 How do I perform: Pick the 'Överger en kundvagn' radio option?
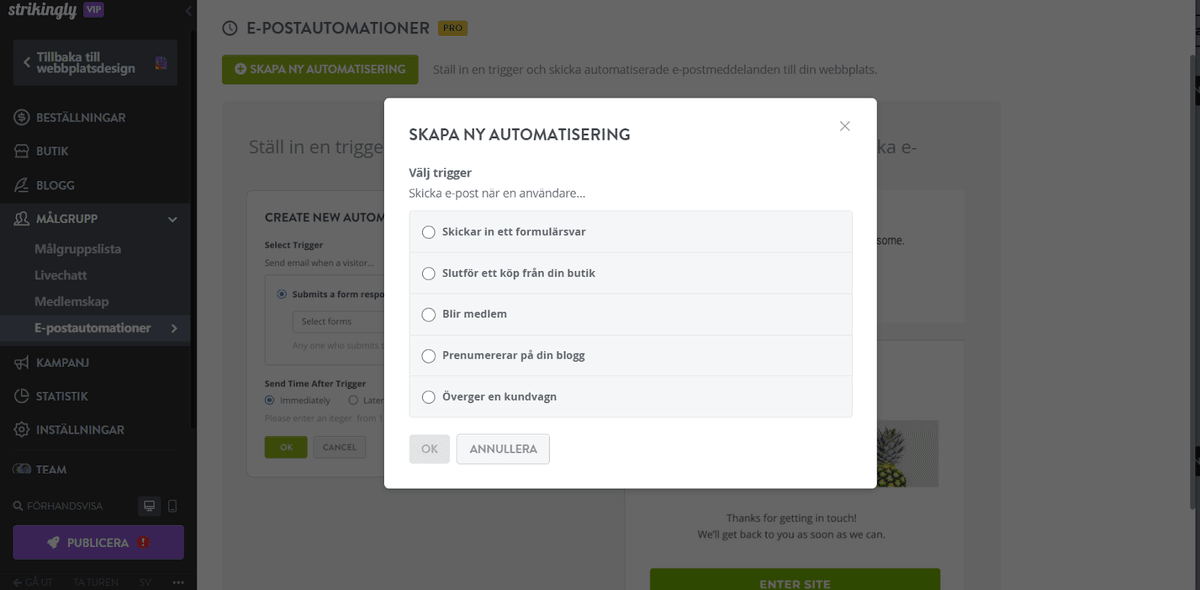(429, 397)
